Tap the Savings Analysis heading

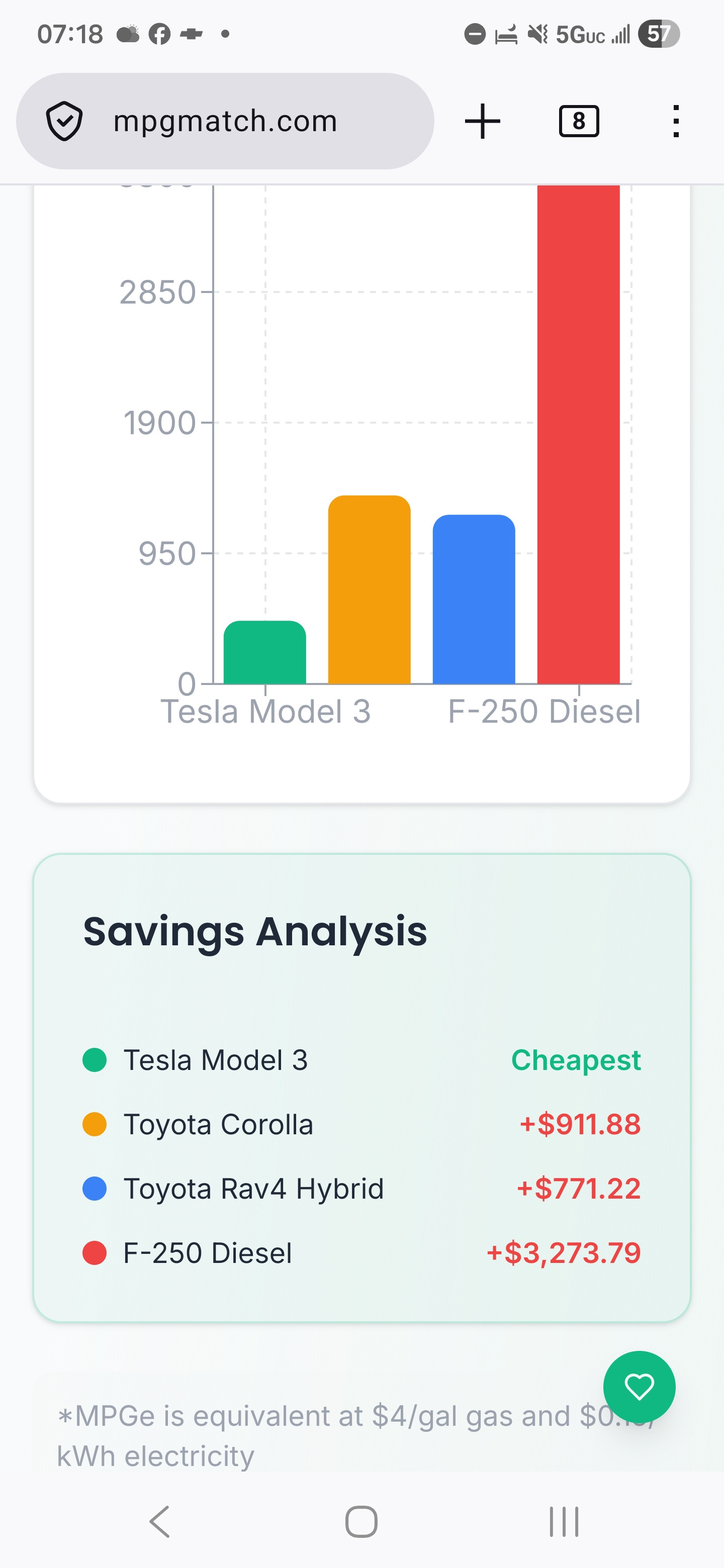(x=255, y=931)
